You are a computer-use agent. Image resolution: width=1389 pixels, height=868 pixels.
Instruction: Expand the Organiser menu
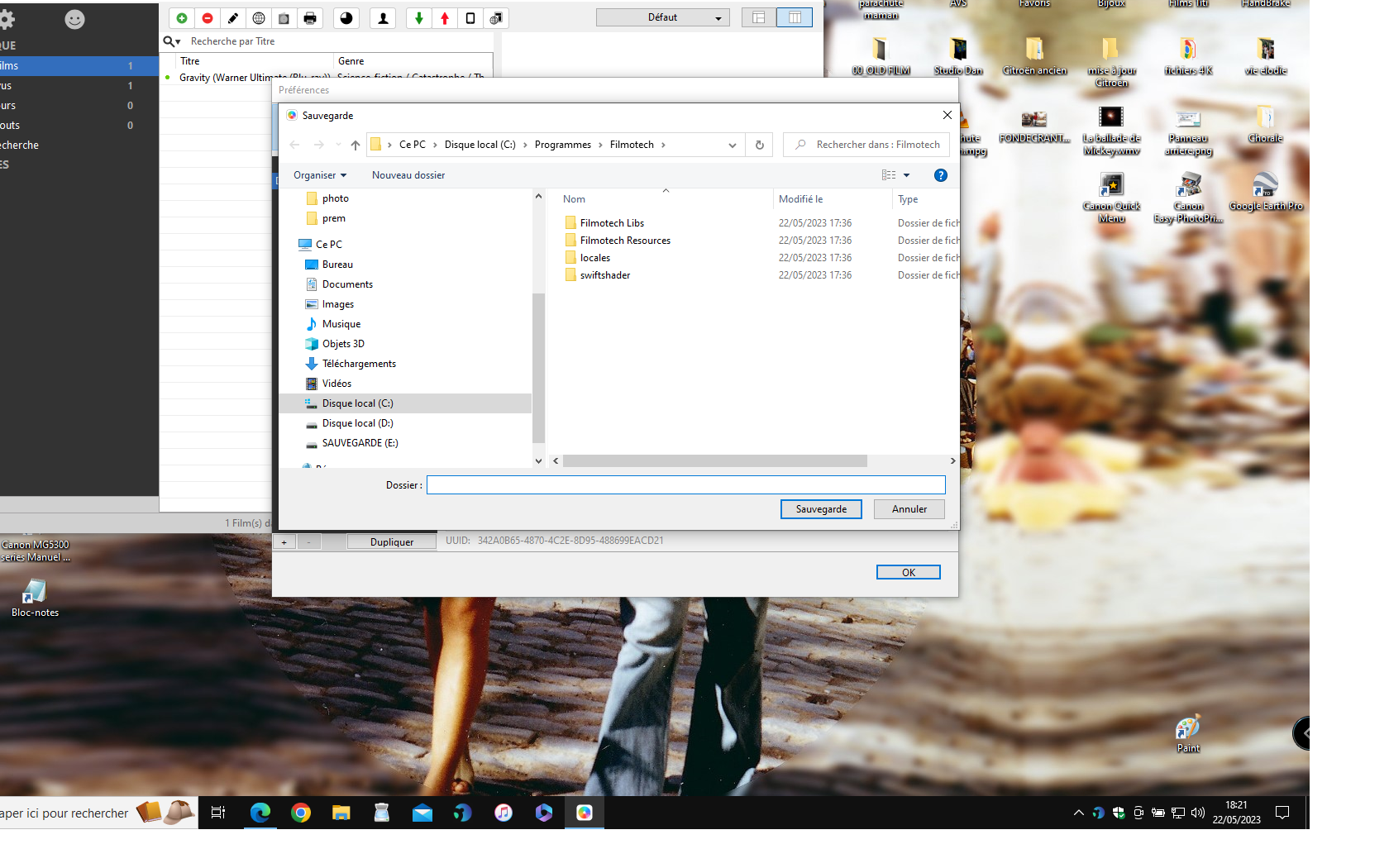pos(319,175)
